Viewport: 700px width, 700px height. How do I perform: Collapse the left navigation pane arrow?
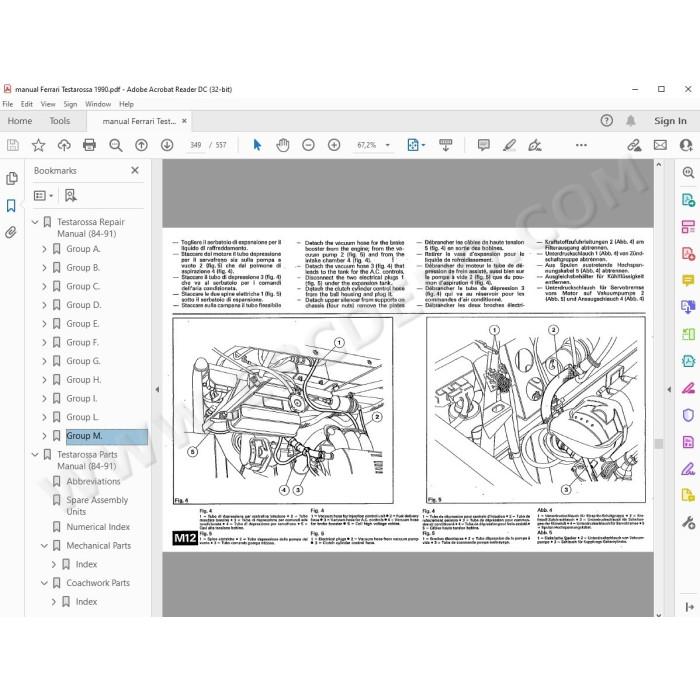(x=157, y=389)
